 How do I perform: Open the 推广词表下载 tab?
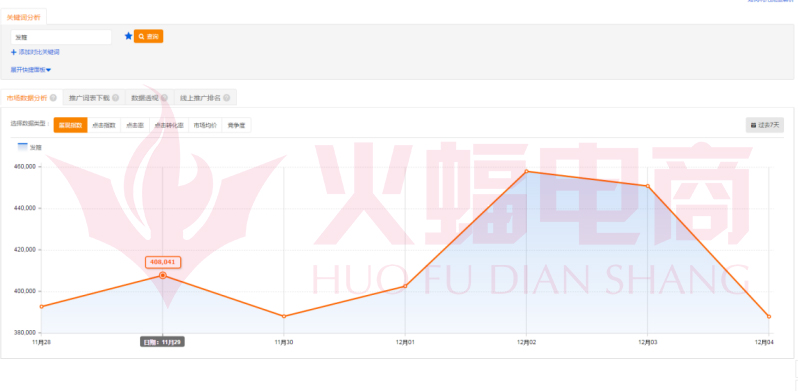(x=94, y=98)
